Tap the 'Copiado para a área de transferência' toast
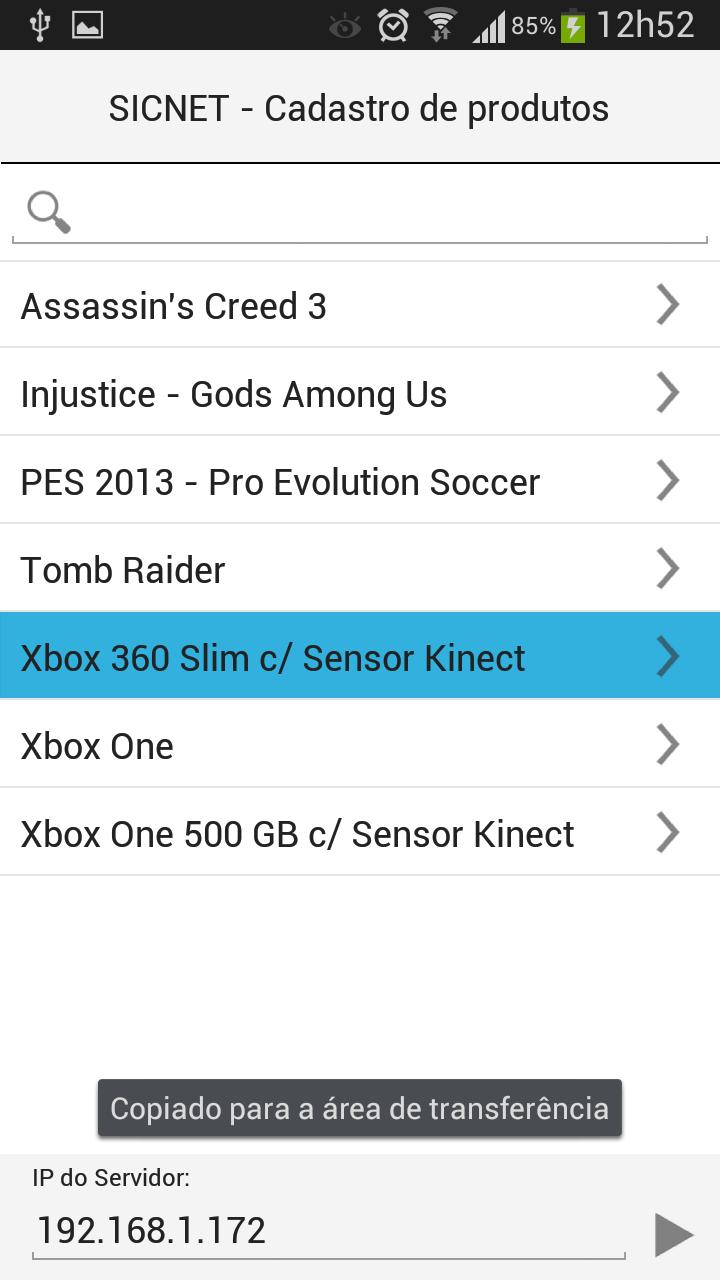The height and width of the screenshot is (1280, 720). click(x=360, y=1108)
